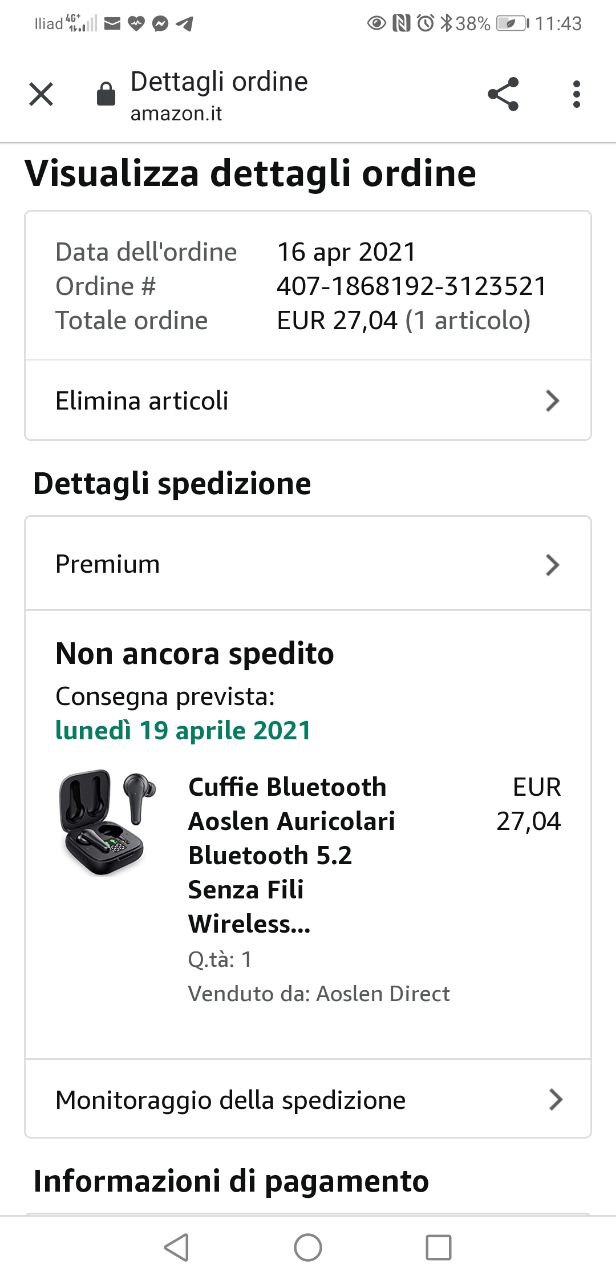Viewport: 616px width, 1280px height.
Task: Share the order details page
Action: click(503, 95)
